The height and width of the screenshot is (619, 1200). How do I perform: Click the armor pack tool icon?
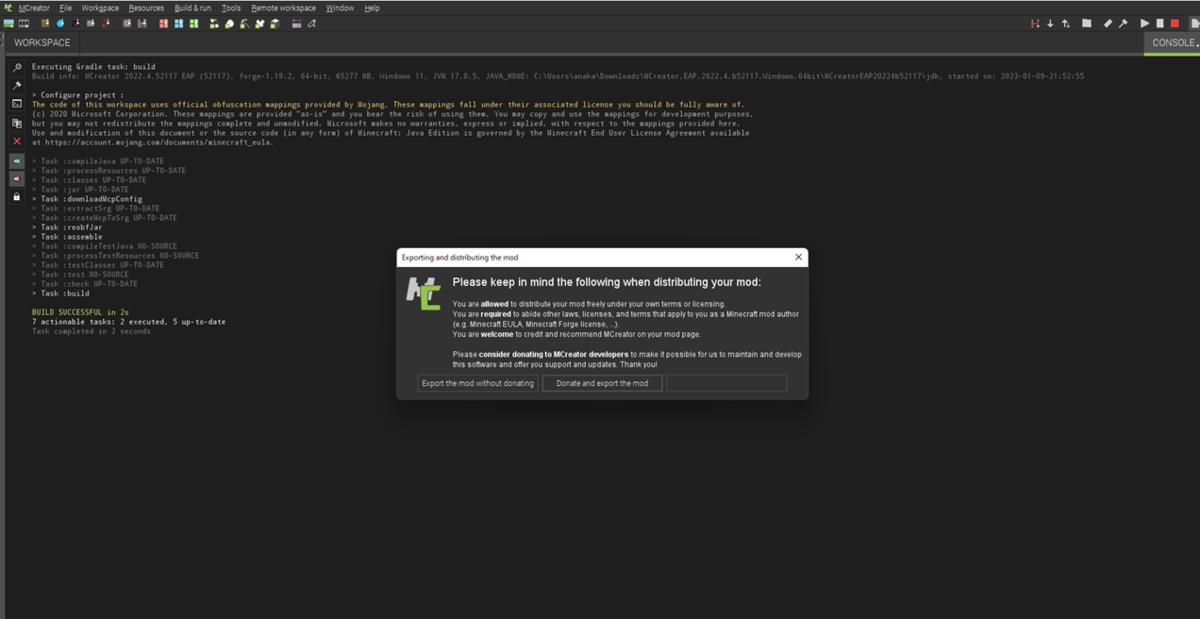point(260,23)
